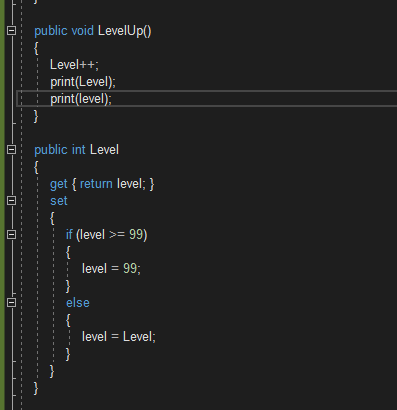Click the 'void' keyword in LevelUp declaration
Screen dimensions: 397x410
tap(83, 31)
